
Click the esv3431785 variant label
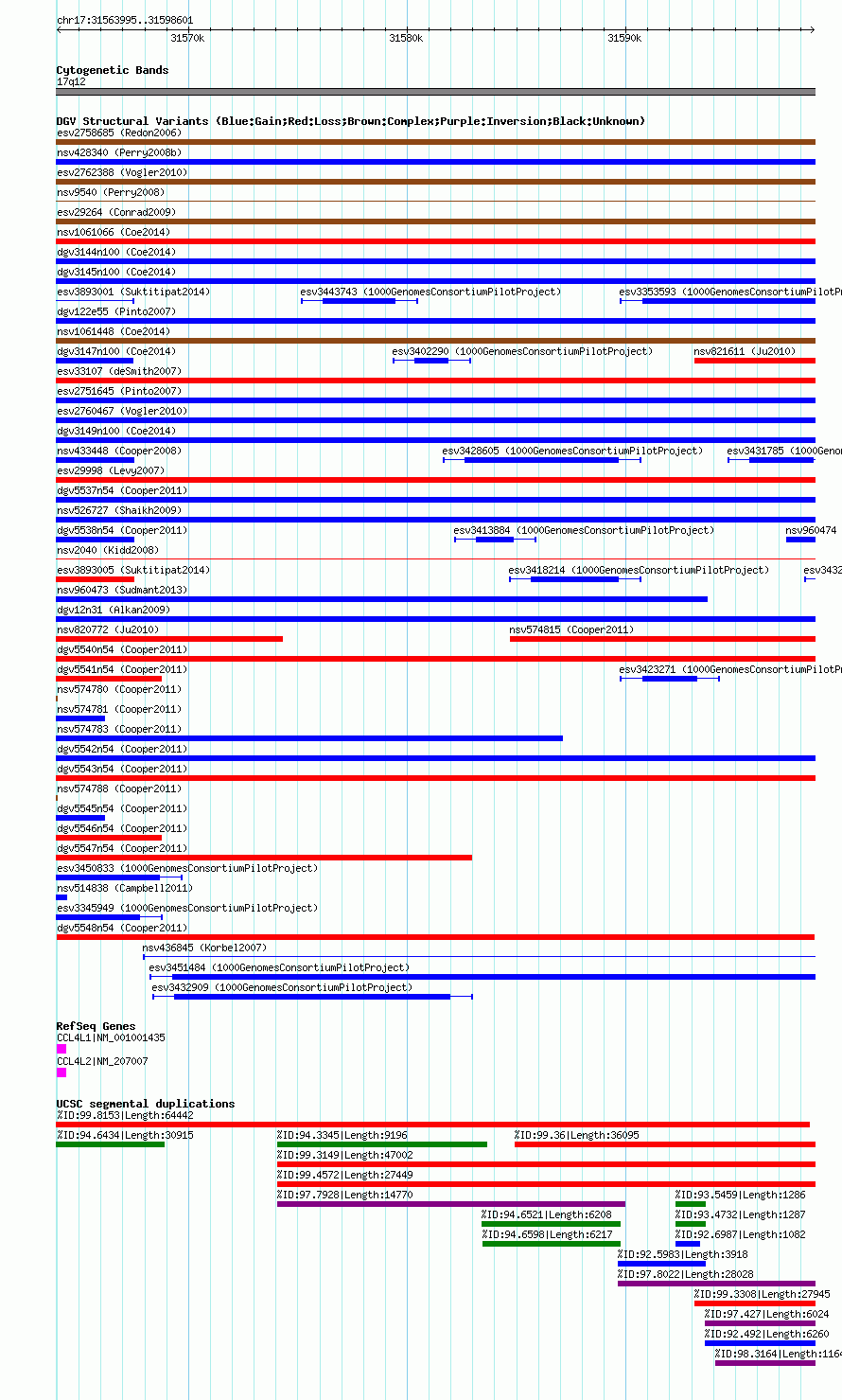[x=784, y=451]
